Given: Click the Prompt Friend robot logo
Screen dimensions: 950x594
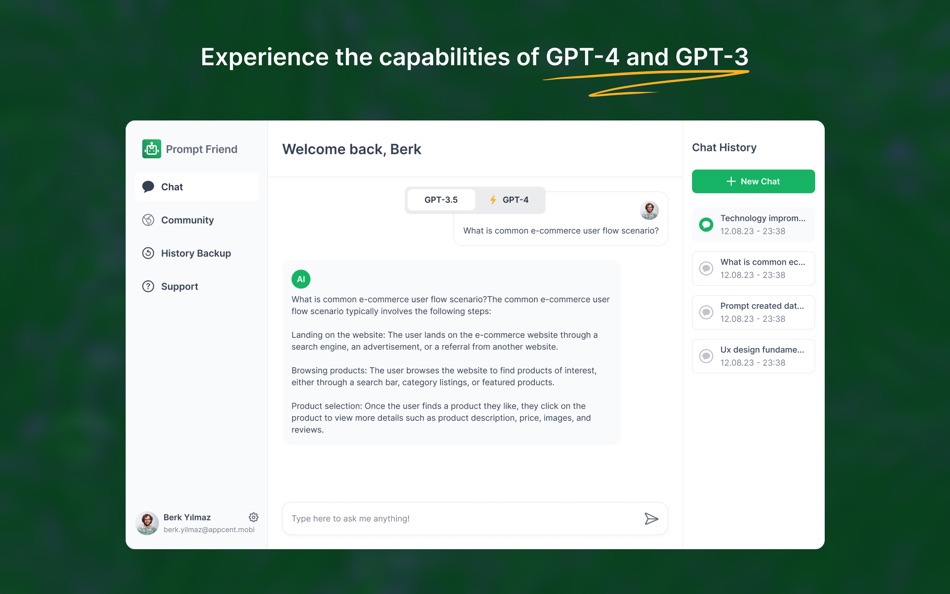Looking at the screenshot, I should click(x=151, y=148).
